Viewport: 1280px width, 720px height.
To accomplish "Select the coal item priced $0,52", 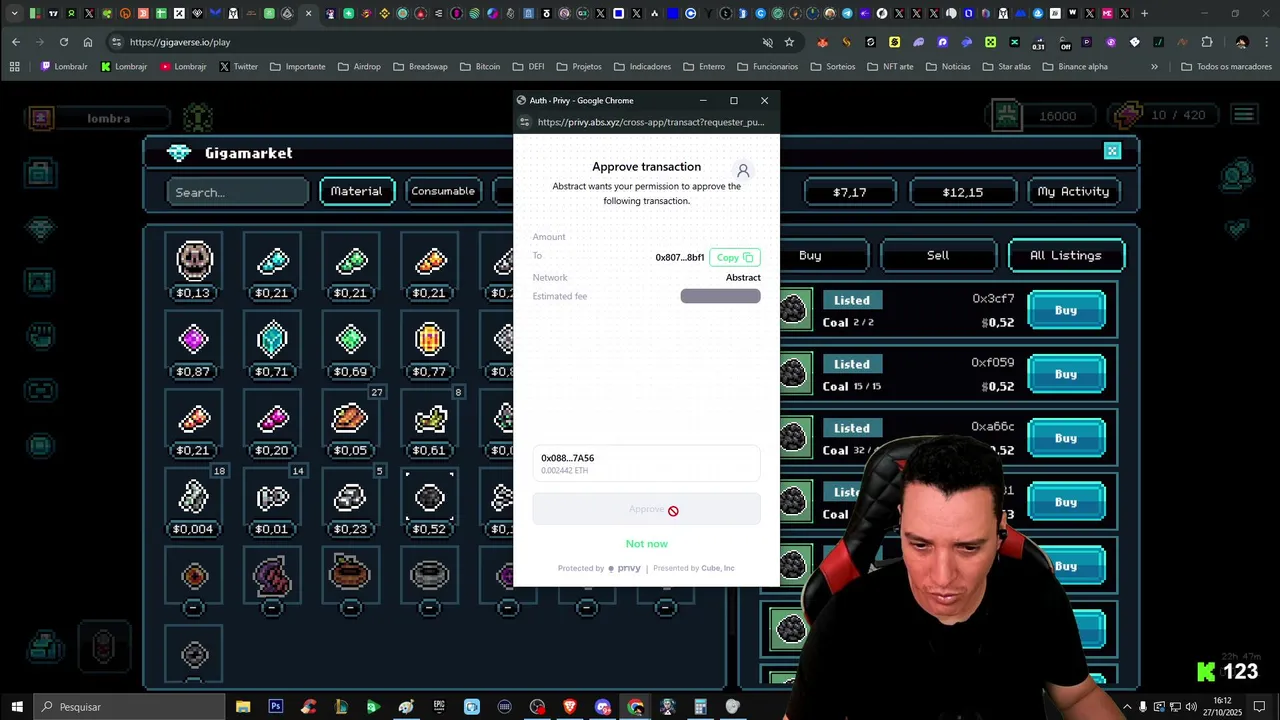I will click(x=429, y=499).
